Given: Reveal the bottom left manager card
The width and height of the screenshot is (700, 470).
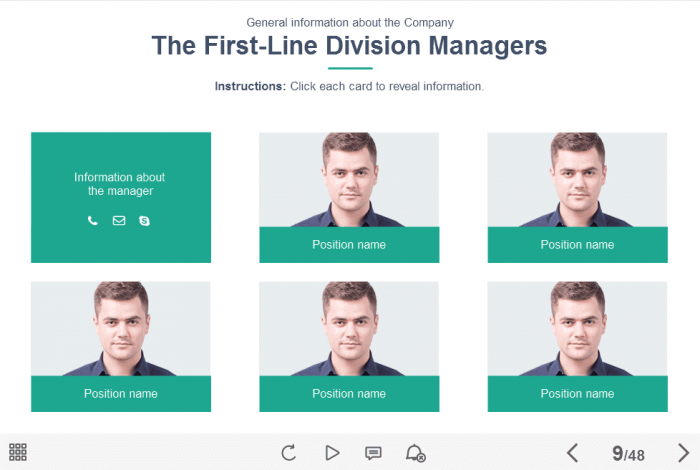Looking at the screenshot, I should point(121,346).
